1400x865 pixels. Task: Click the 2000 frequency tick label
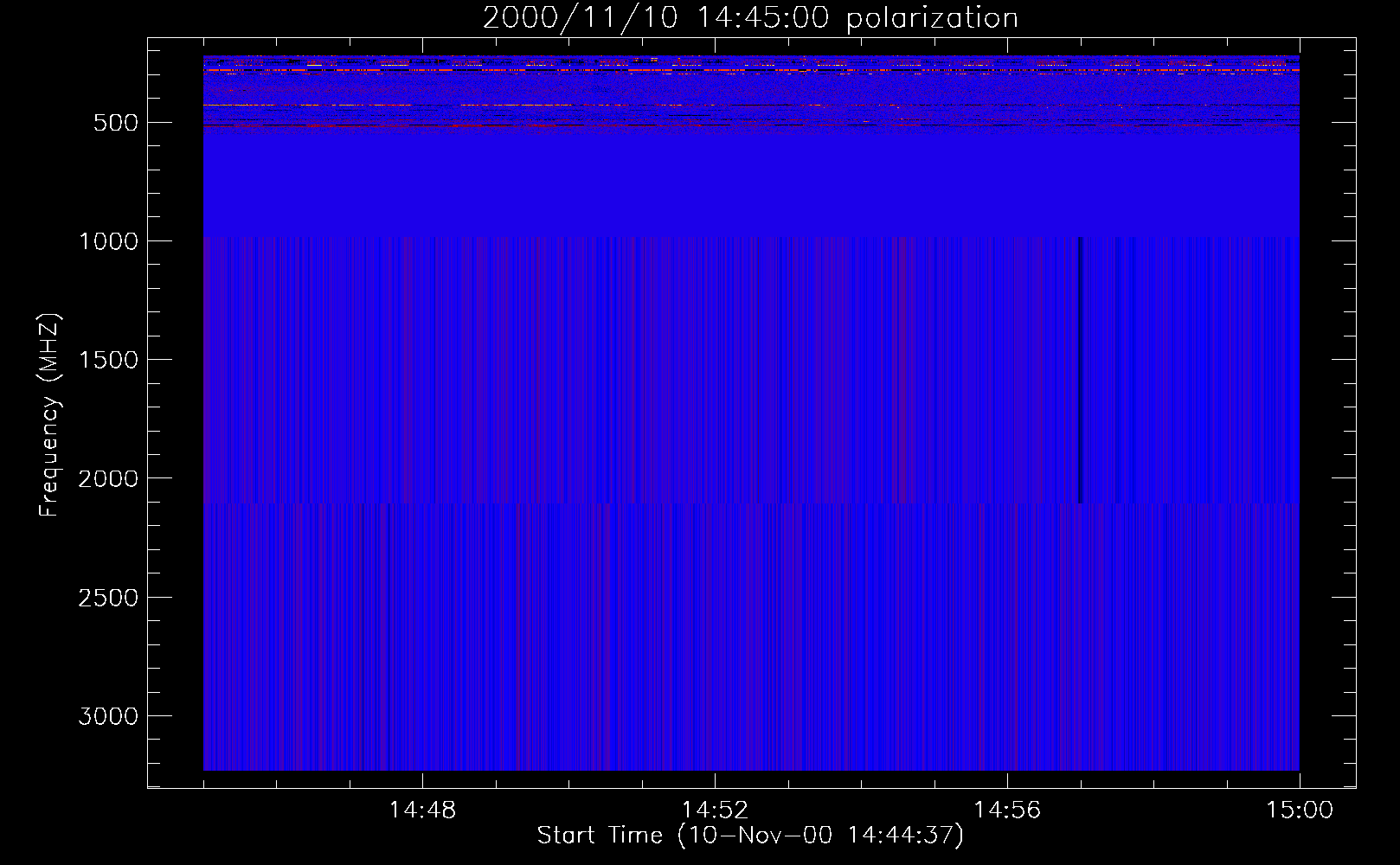[x=106, y=478]
